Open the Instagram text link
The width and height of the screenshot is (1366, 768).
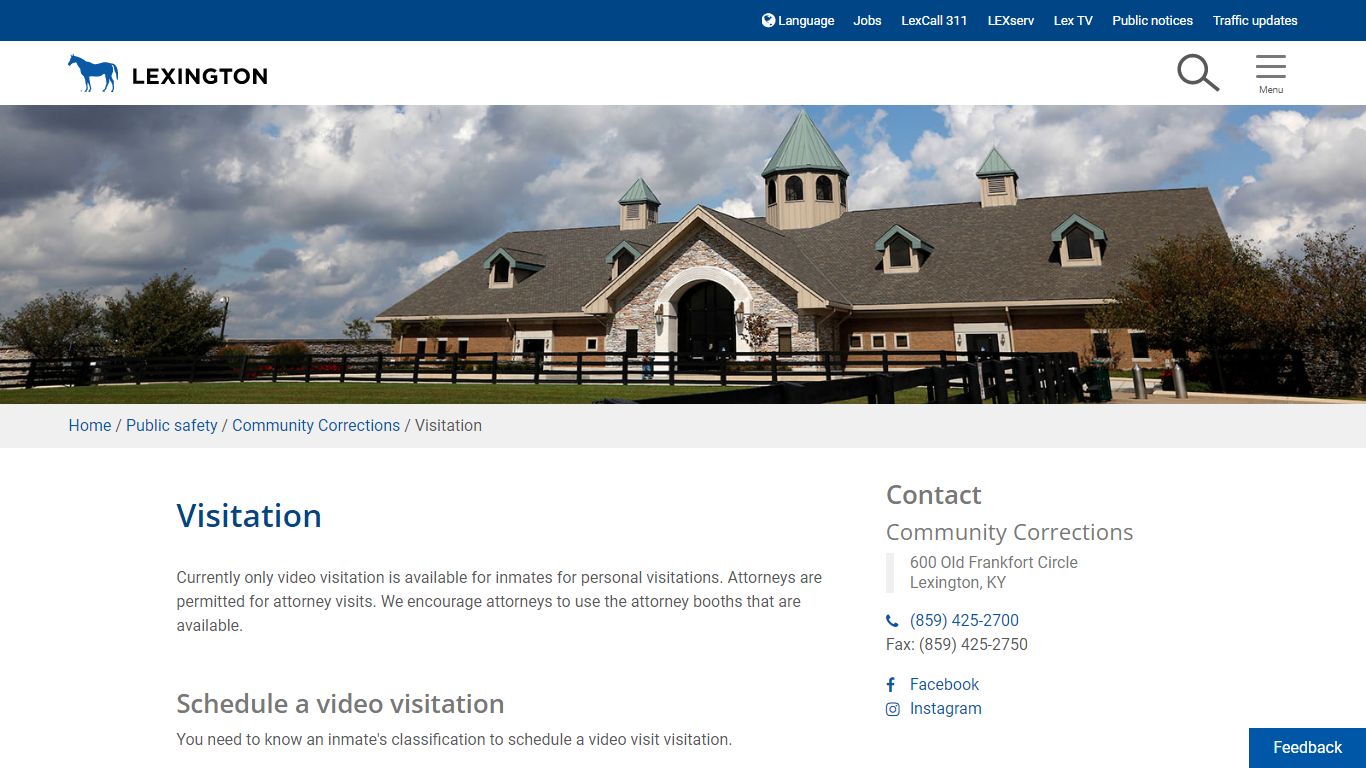tap(945, 708)
